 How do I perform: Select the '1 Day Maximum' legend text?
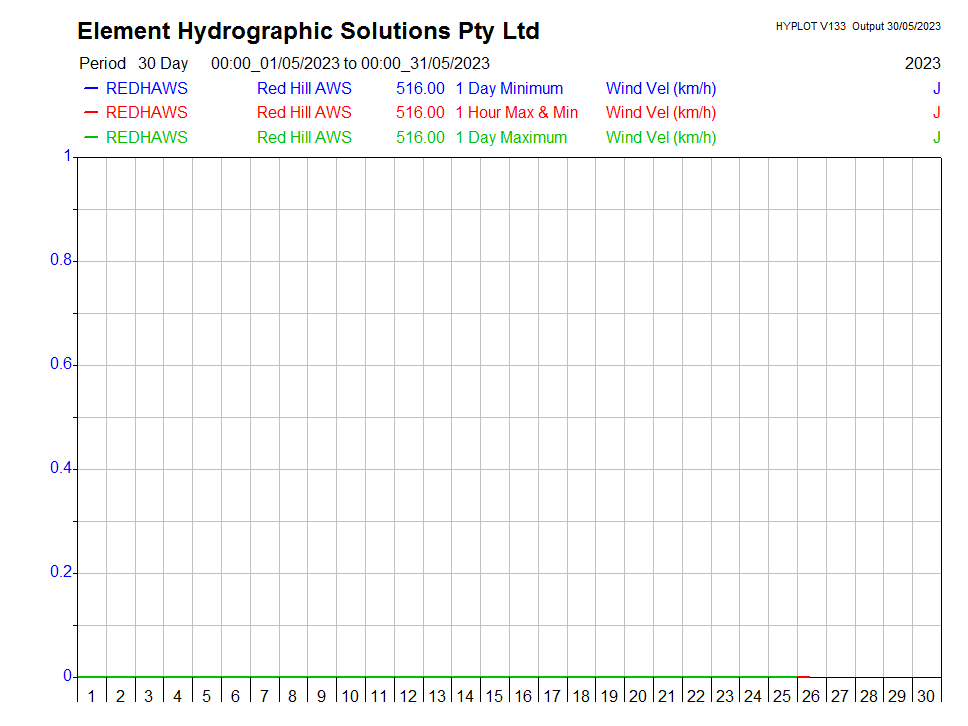coord(511,138)
